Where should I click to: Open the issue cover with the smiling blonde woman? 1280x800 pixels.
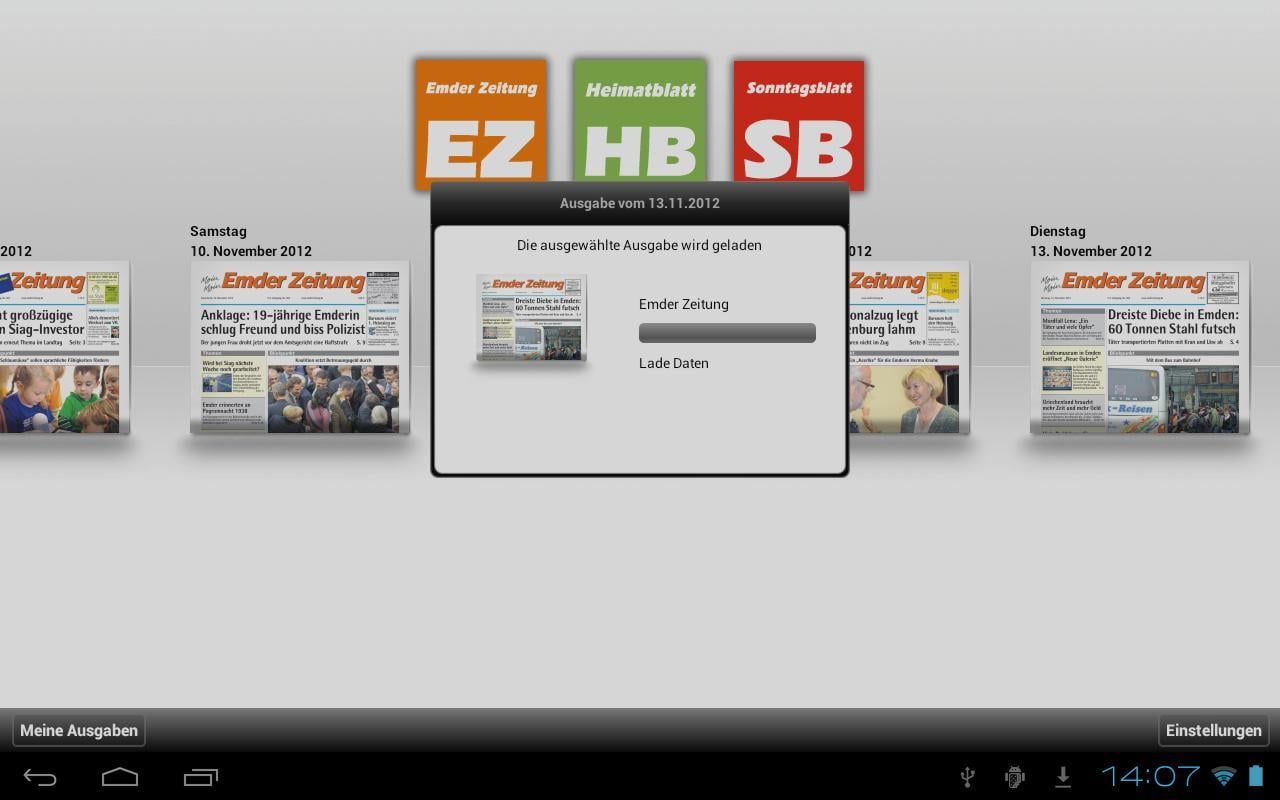[x=909, y=347]
